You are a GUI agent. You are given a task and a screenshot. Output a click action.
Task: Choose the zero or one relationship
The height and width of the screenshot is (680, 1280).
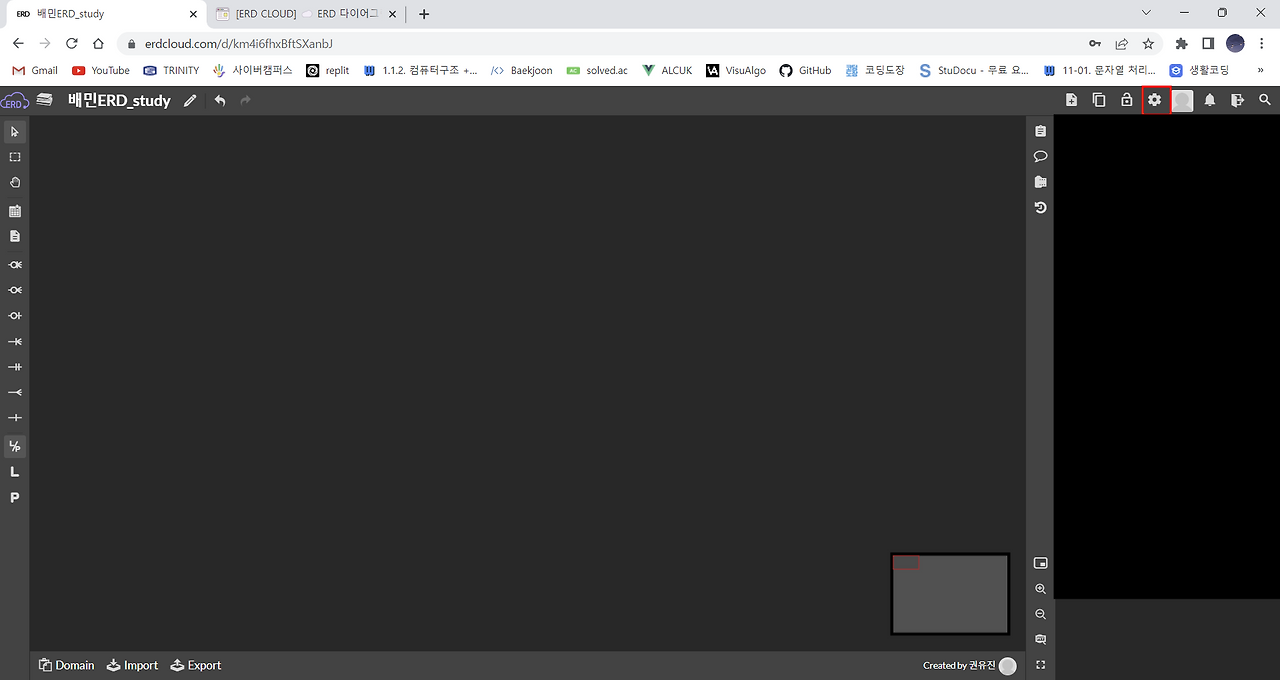coord(15,316)
